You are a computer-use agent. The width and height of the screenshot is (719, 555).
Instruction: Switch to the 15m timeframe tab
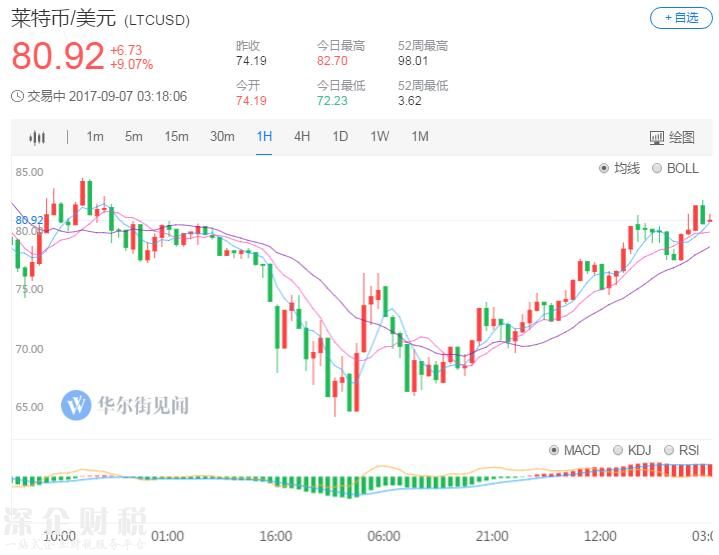point(177,137)
